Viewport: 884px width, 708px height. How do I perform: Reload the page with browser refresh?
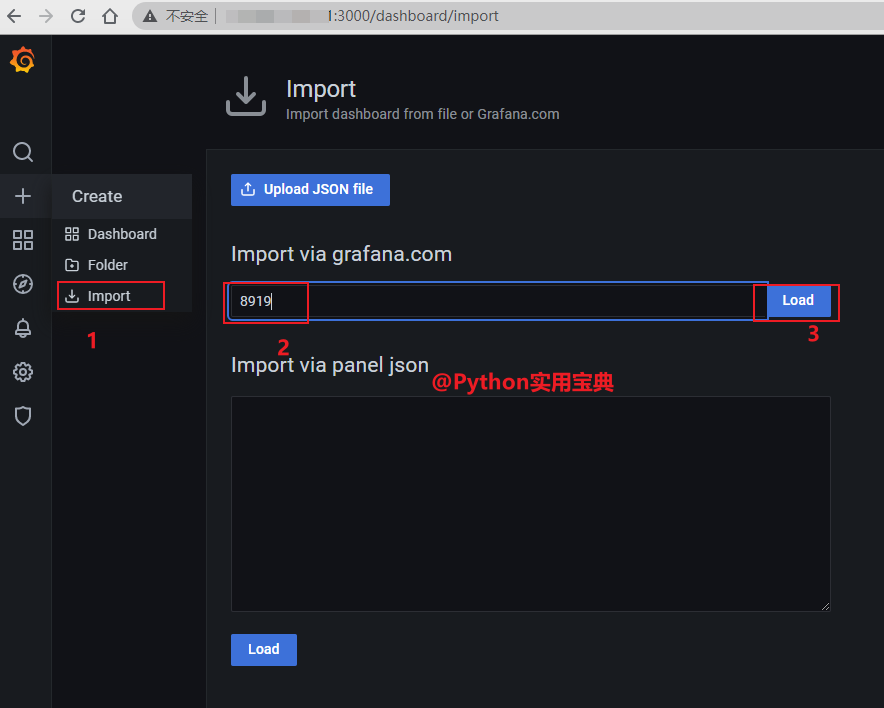pyautogui.click(x=78, y=16)
